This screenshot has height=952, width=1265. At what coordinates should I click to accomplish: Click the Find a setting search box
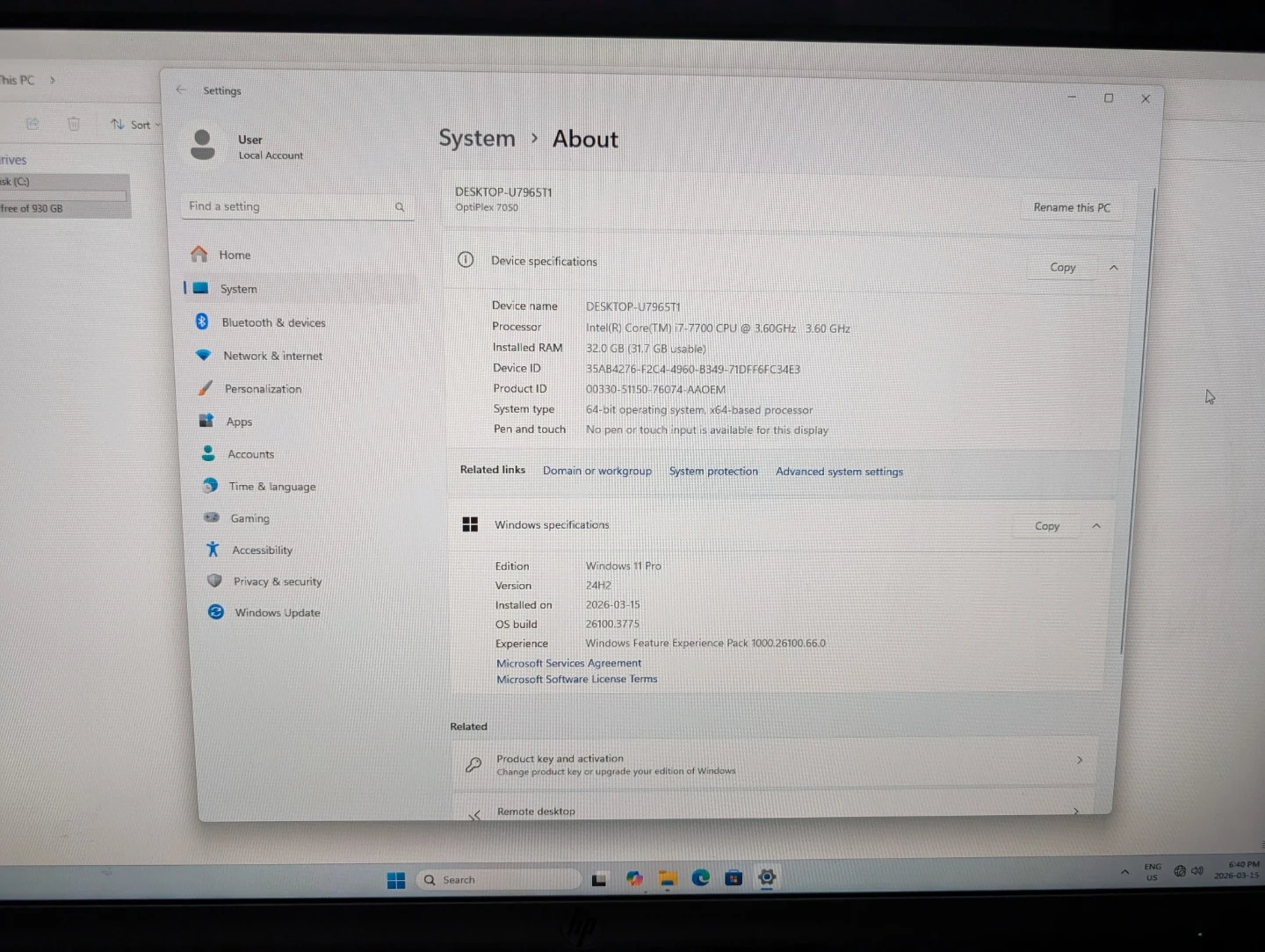tap(290, 206)
